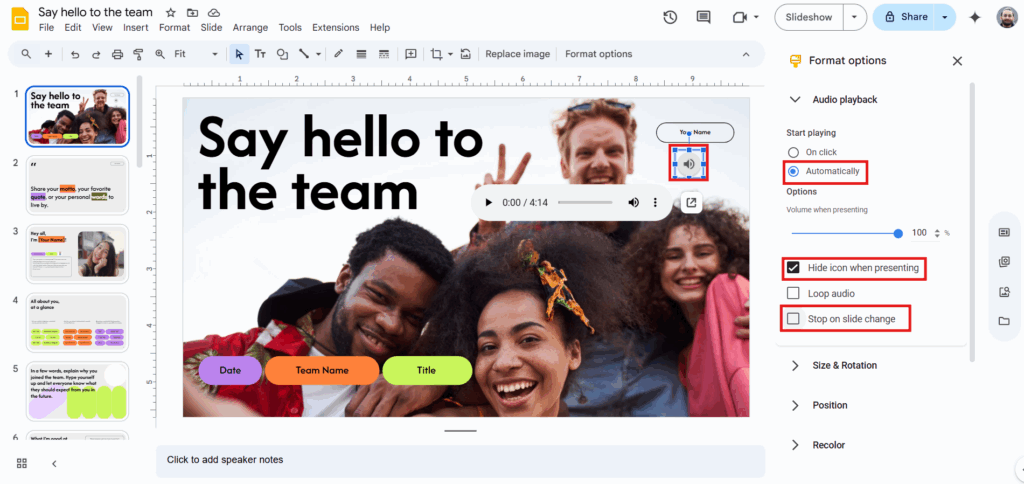Open the Fit zoom level dropdown
This screenshot has height=484, width=1024.
pos(189,54)
